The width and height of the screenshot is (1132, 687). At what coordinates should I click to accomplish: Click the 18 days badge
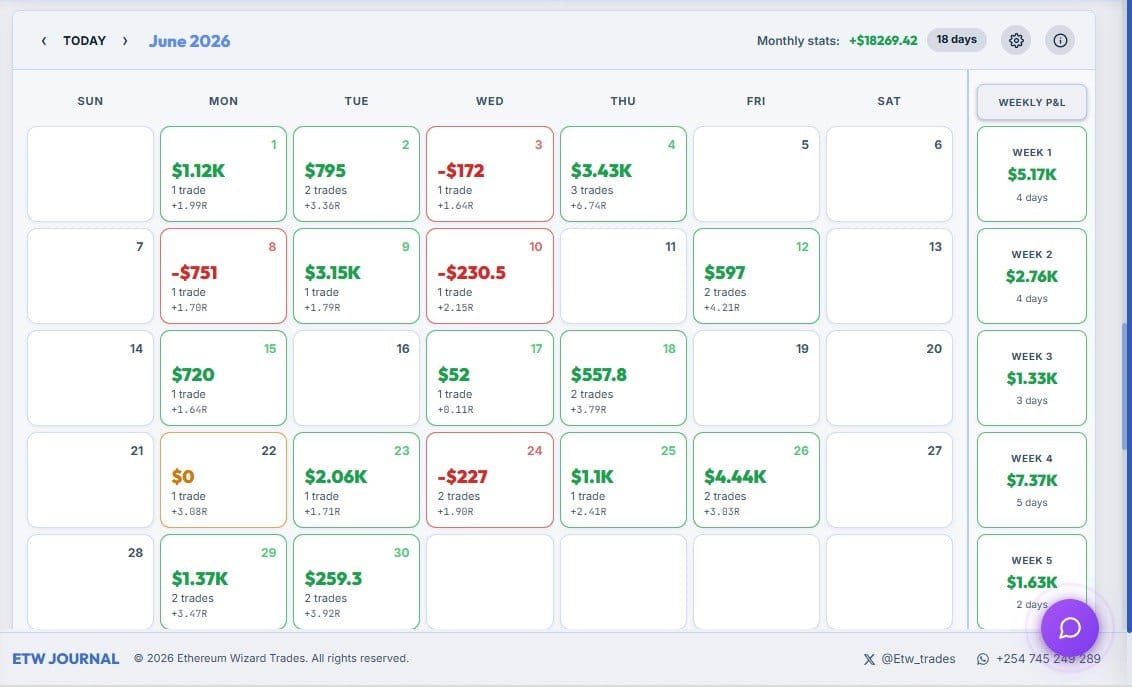pyautogui.click(x=957, y=40)
